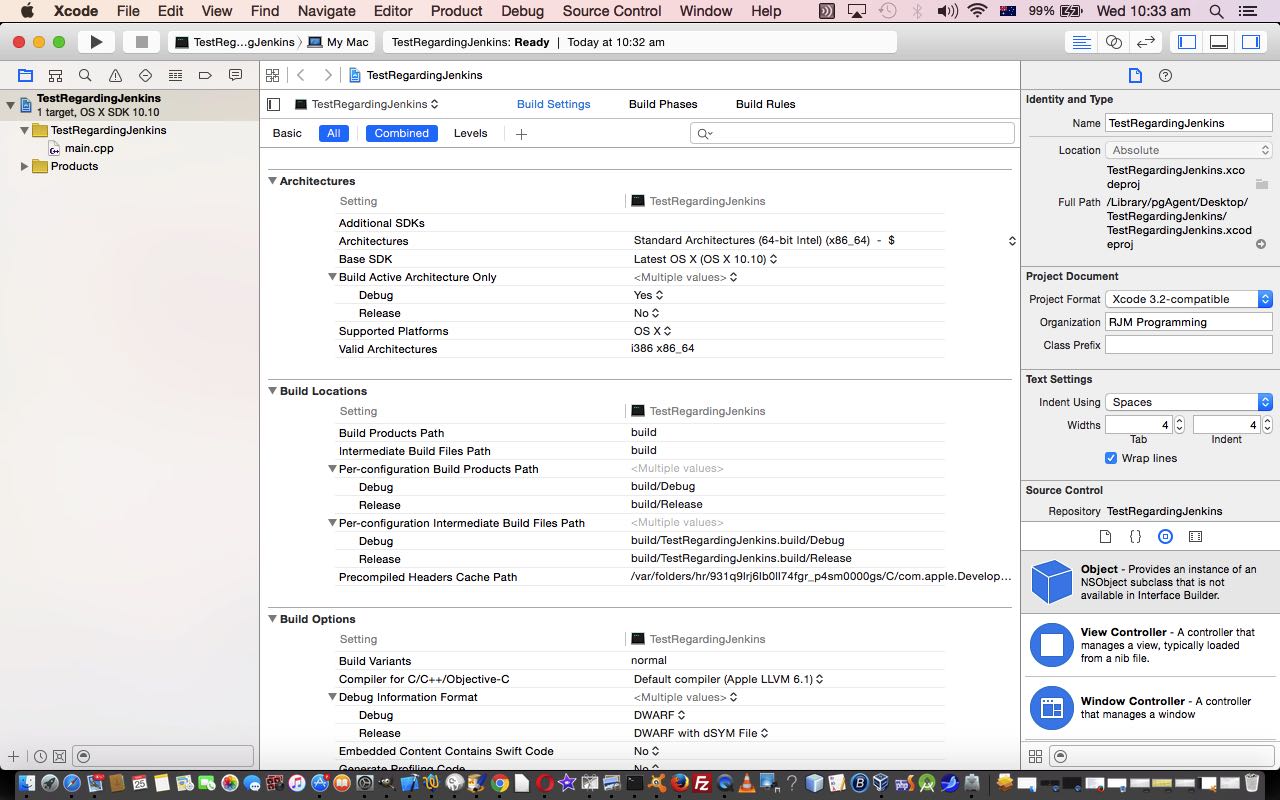Reveal project file in Finder arrow
The image size is (1280, 800).
[1261, 244]
